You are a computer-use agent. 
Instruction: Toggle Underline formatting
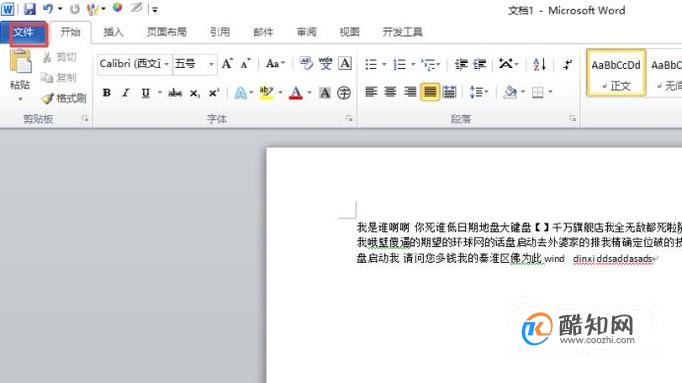(x=145, y=93)
